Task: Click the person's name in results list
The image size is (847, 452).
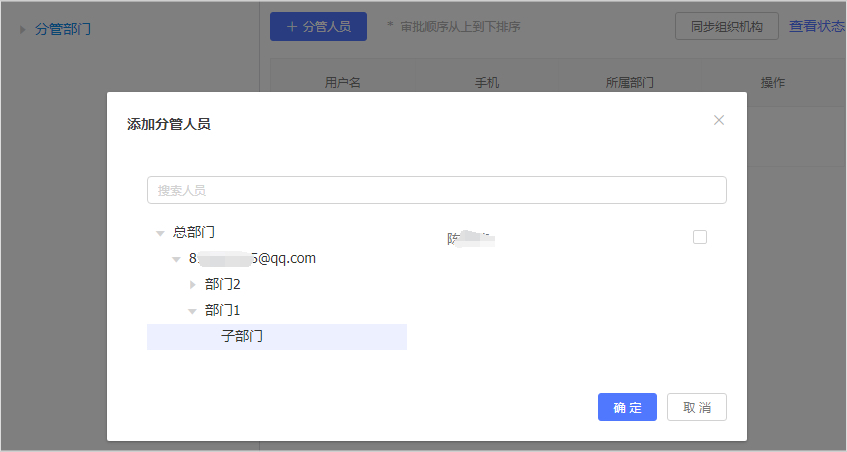Action: coord(471,238)
